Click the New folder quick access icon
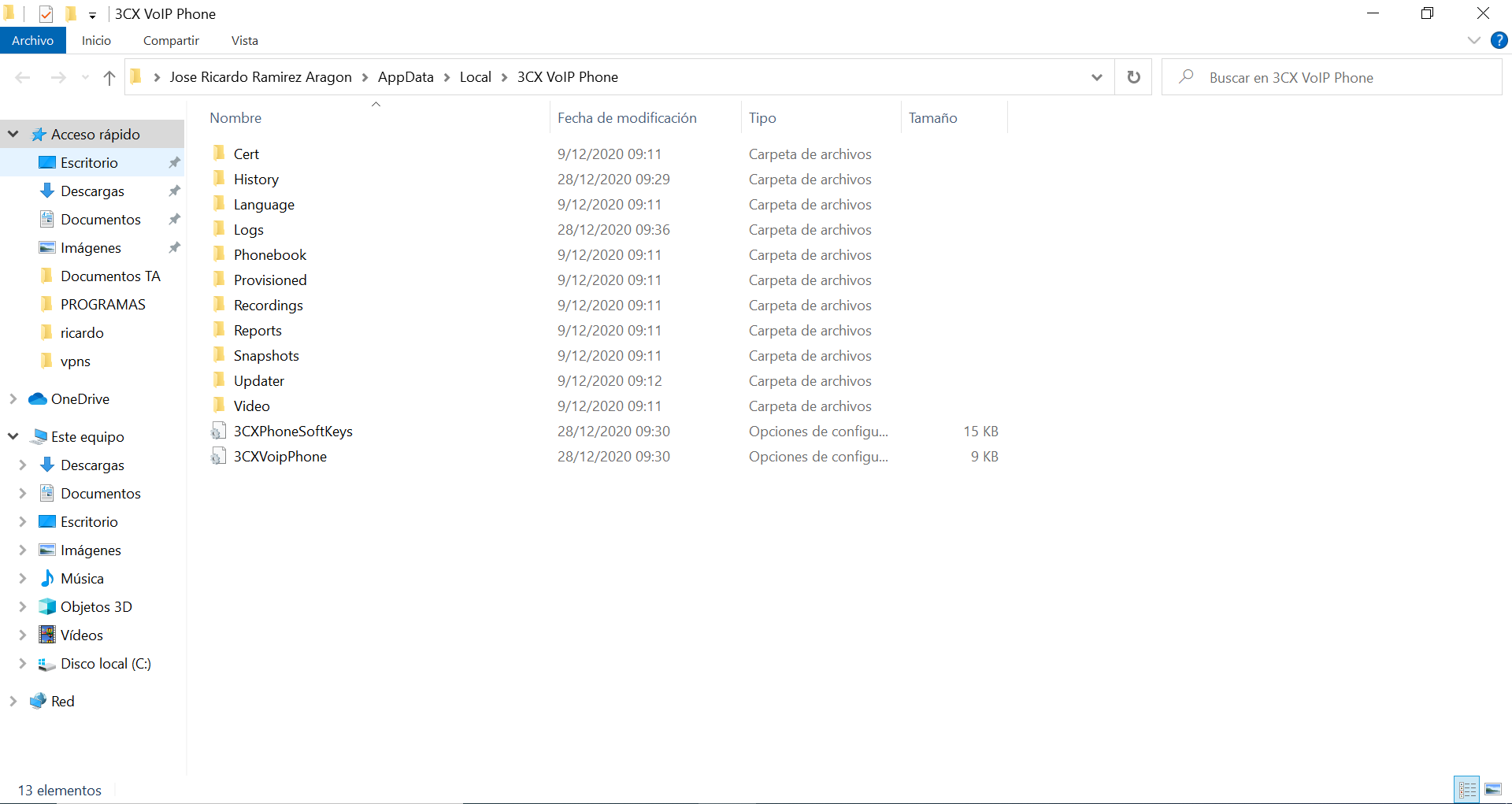This screenshot has height=804, width=1512. 71,13
